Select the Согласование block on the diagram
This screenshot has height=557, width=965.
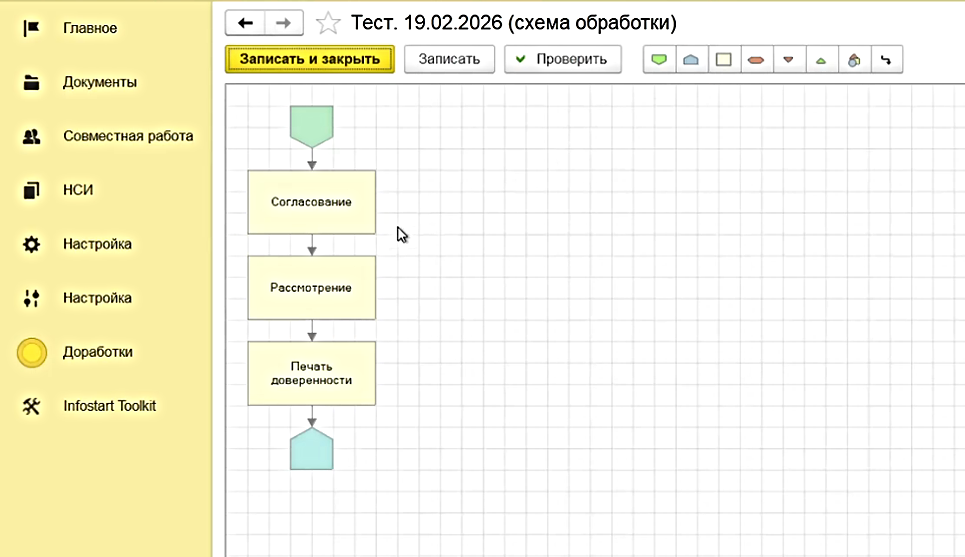point(311,202)
